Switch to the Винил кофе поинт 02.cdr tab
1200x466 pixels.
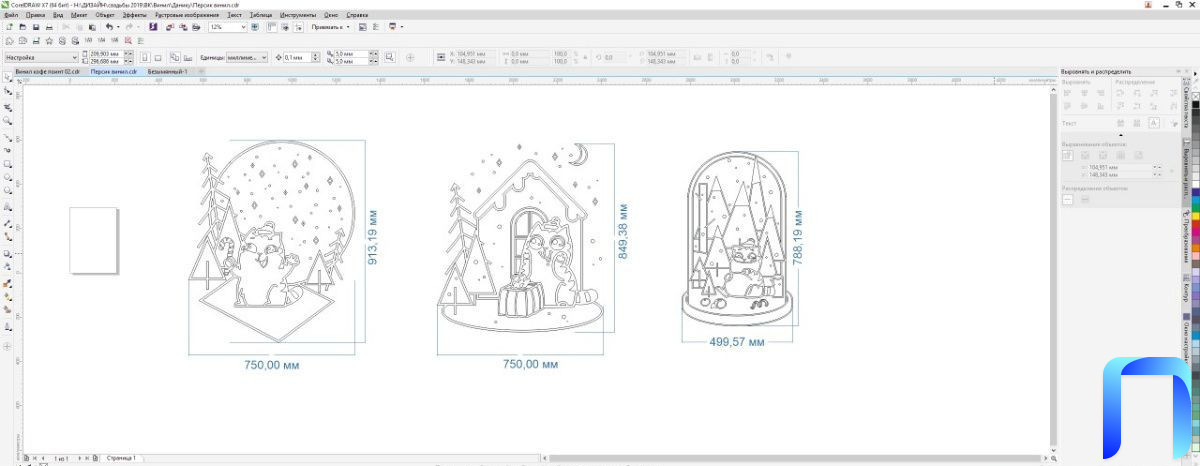[47, 72]
